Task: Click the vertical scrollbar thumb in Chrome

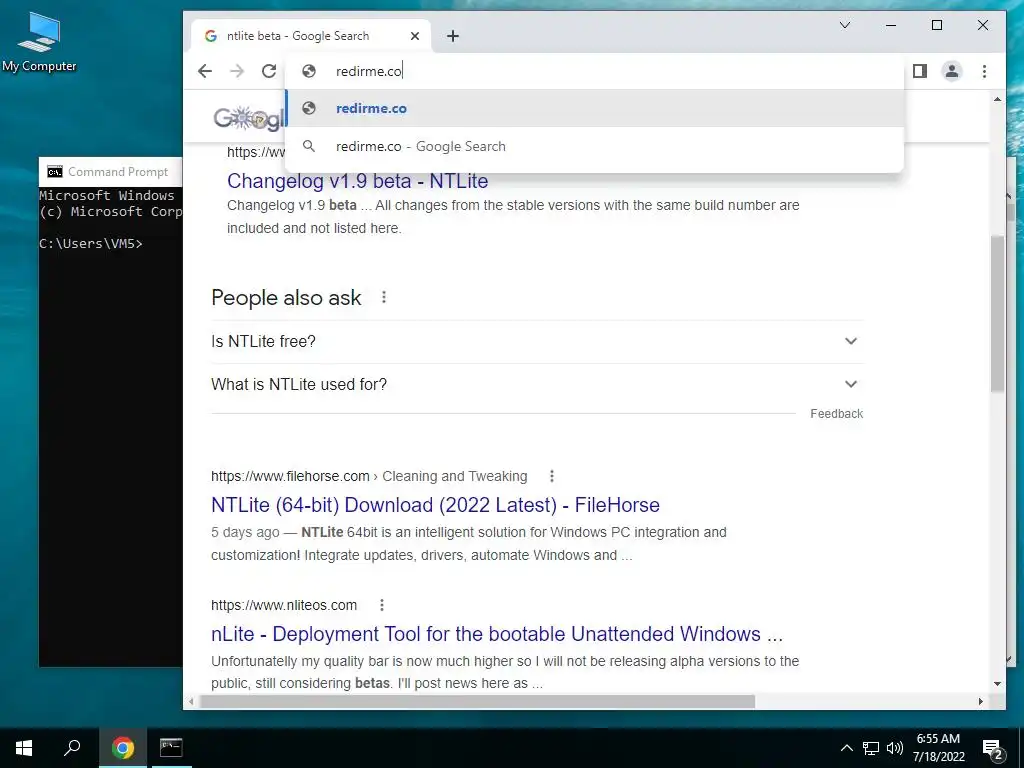Action: tap(997, 313)
